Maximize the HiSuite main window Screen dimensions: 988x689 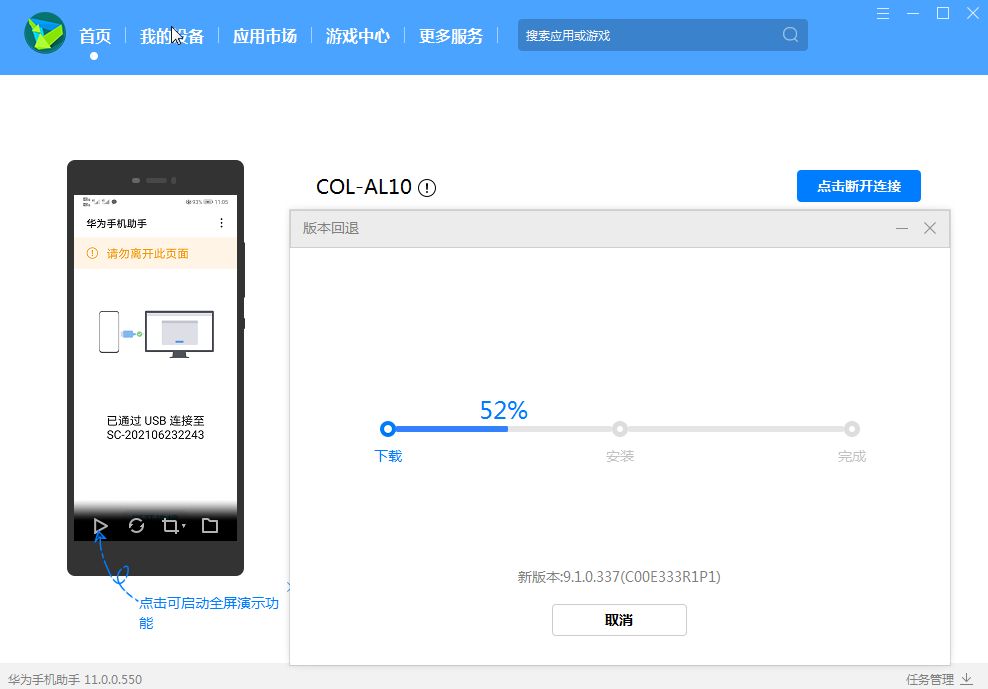(x=943, y=13)
